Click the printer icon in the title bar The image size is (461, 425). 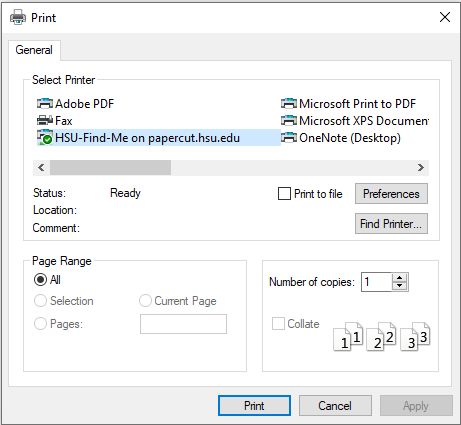click(18, 17)
